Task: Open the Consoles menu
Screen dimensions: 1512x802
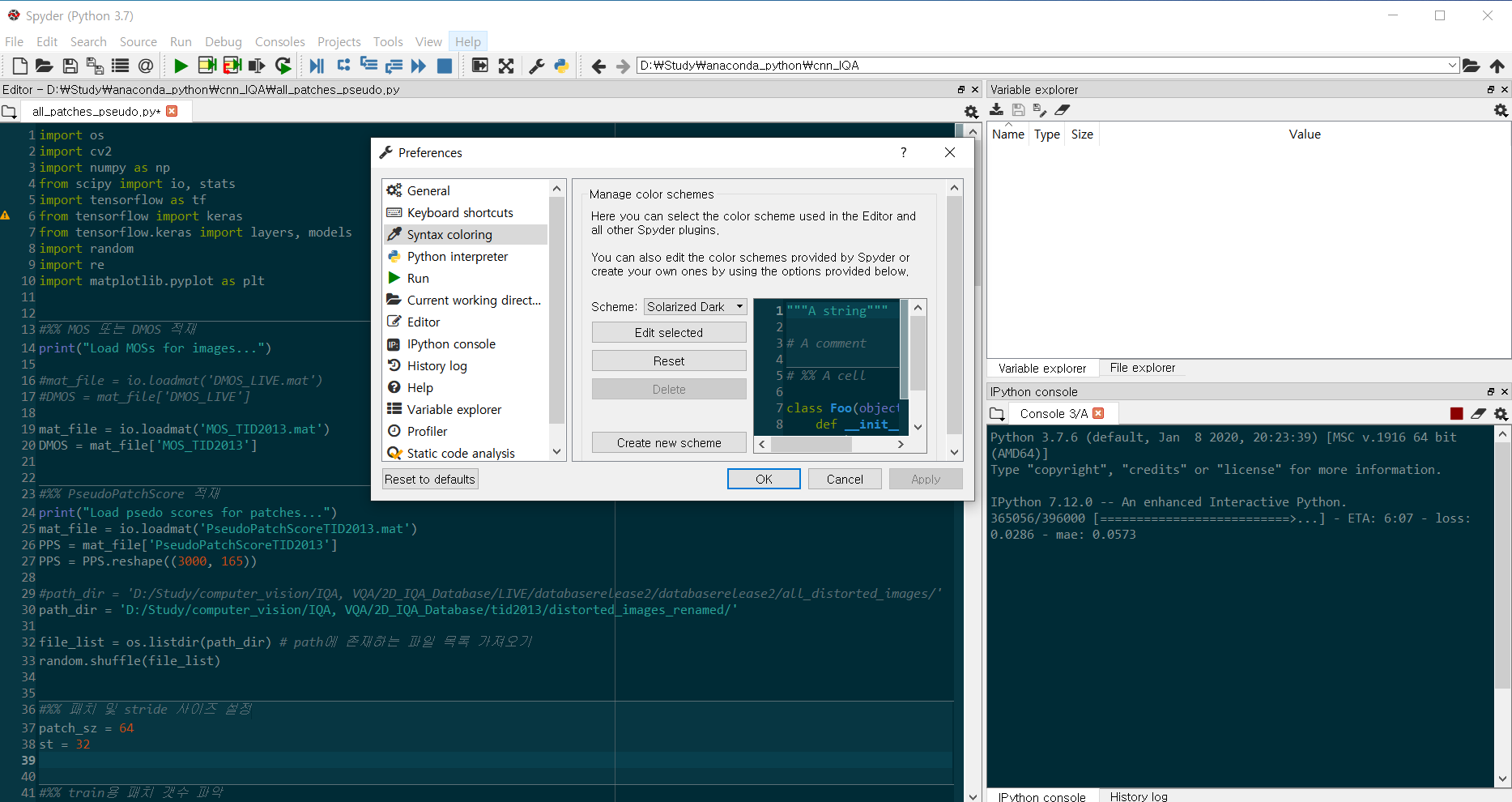Action: tap(279, 42)
